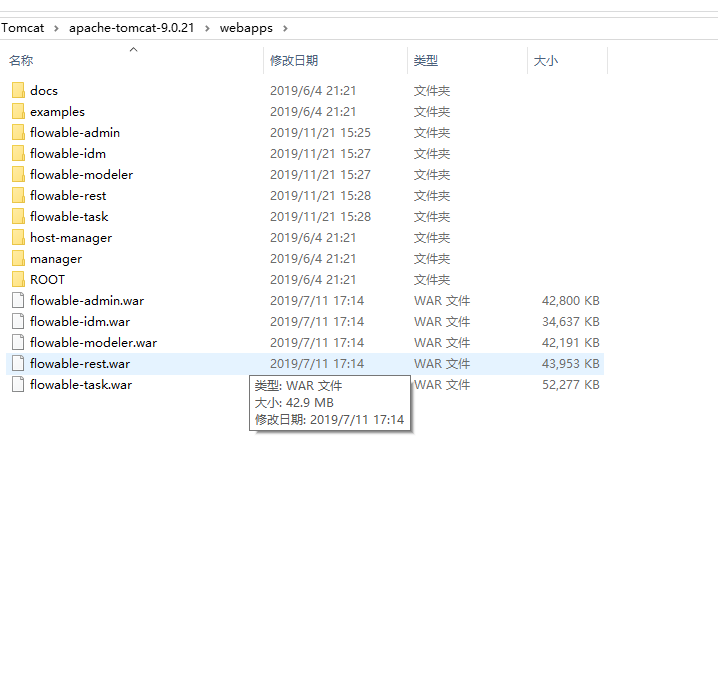Select the flowable-modeler.war file name
Image resolution: width=718 pixels, height=696 pixels.
point(93,343)
